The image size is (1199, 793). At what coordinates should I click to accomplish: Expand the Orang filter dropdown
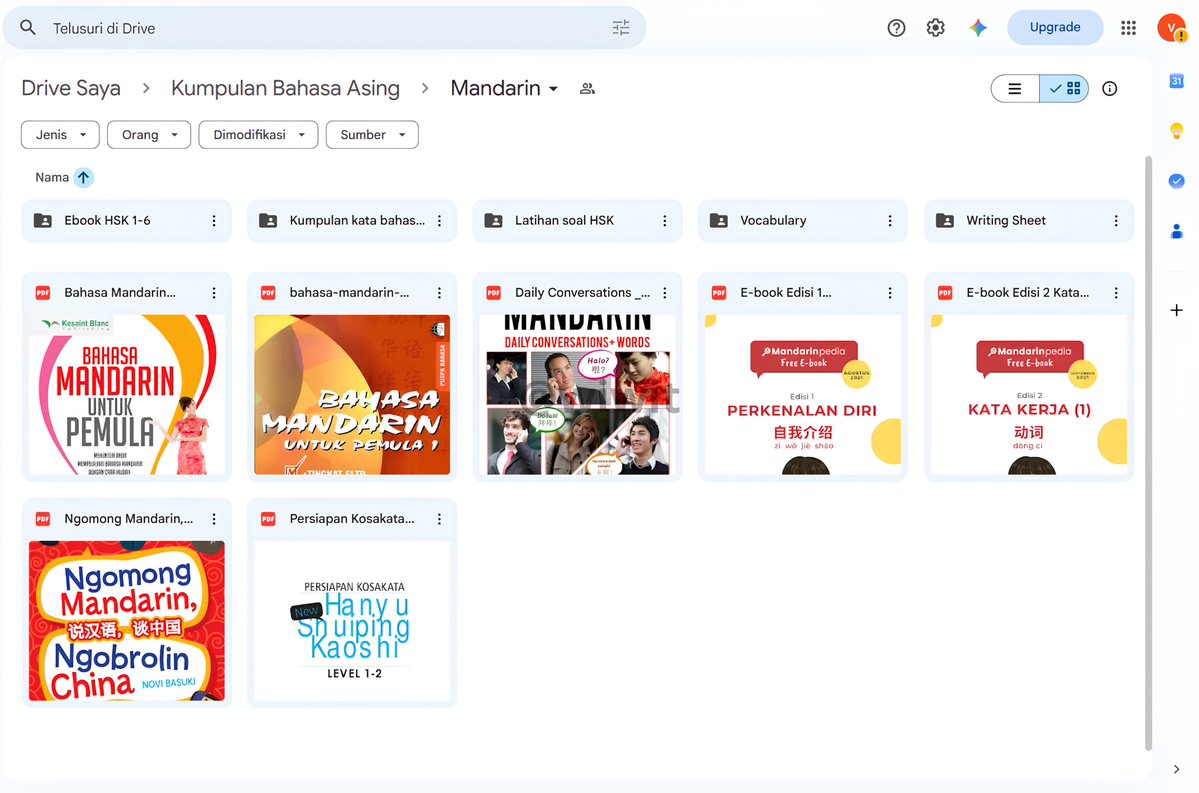(149, 135)
